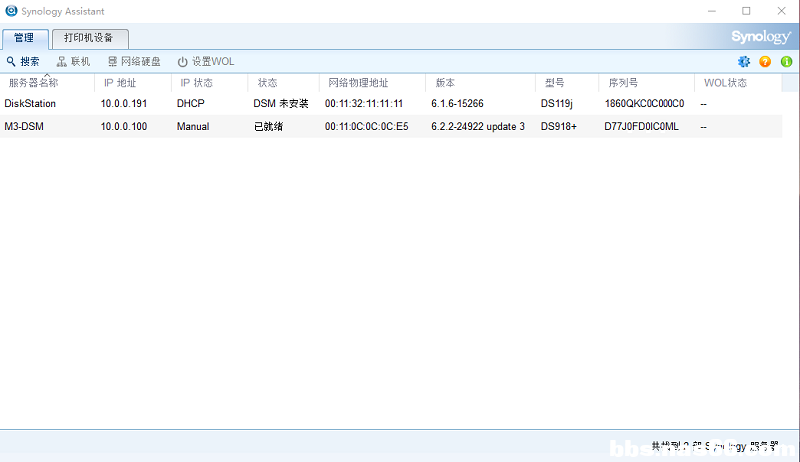Click IP address 10.0.0.100
The image size is (800, 462).
[x=123, y=126]
